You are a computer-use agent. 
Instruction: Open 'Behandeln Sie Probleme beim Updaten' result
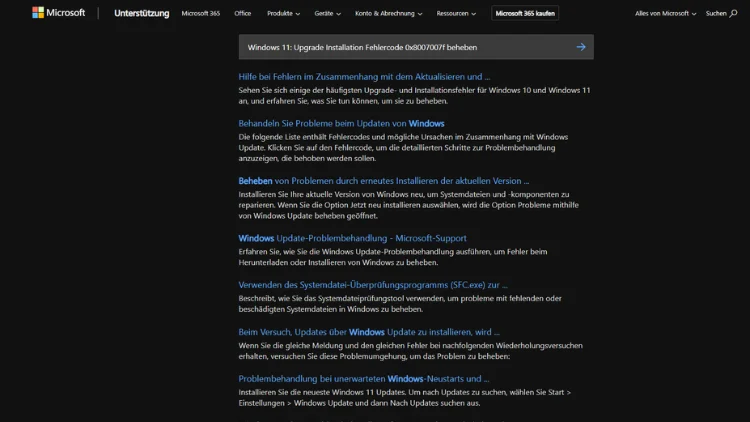click(x=341, y=123)
